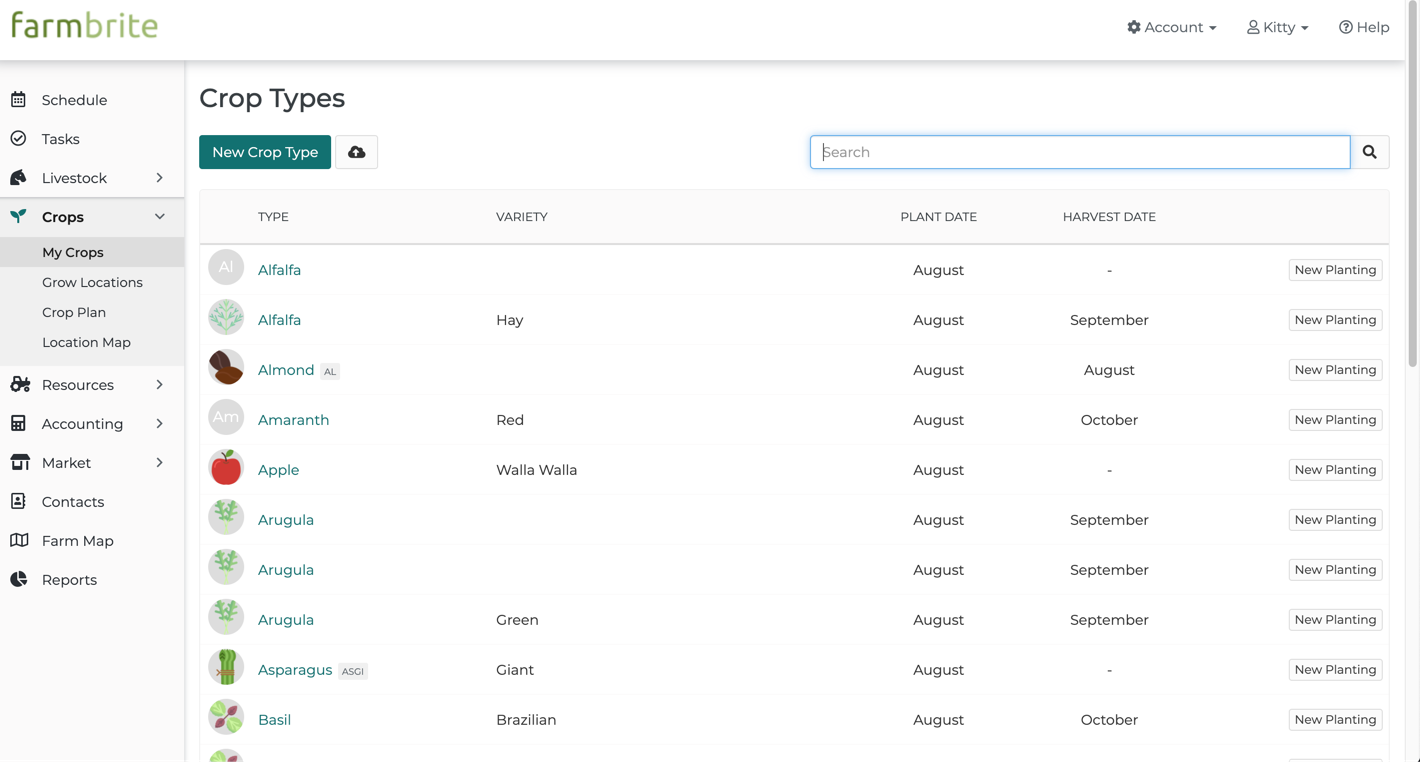Viewport: 1420px width, 763px height.
Task: Click the Brazilian variety text
Action: click(x=526, y=720)
